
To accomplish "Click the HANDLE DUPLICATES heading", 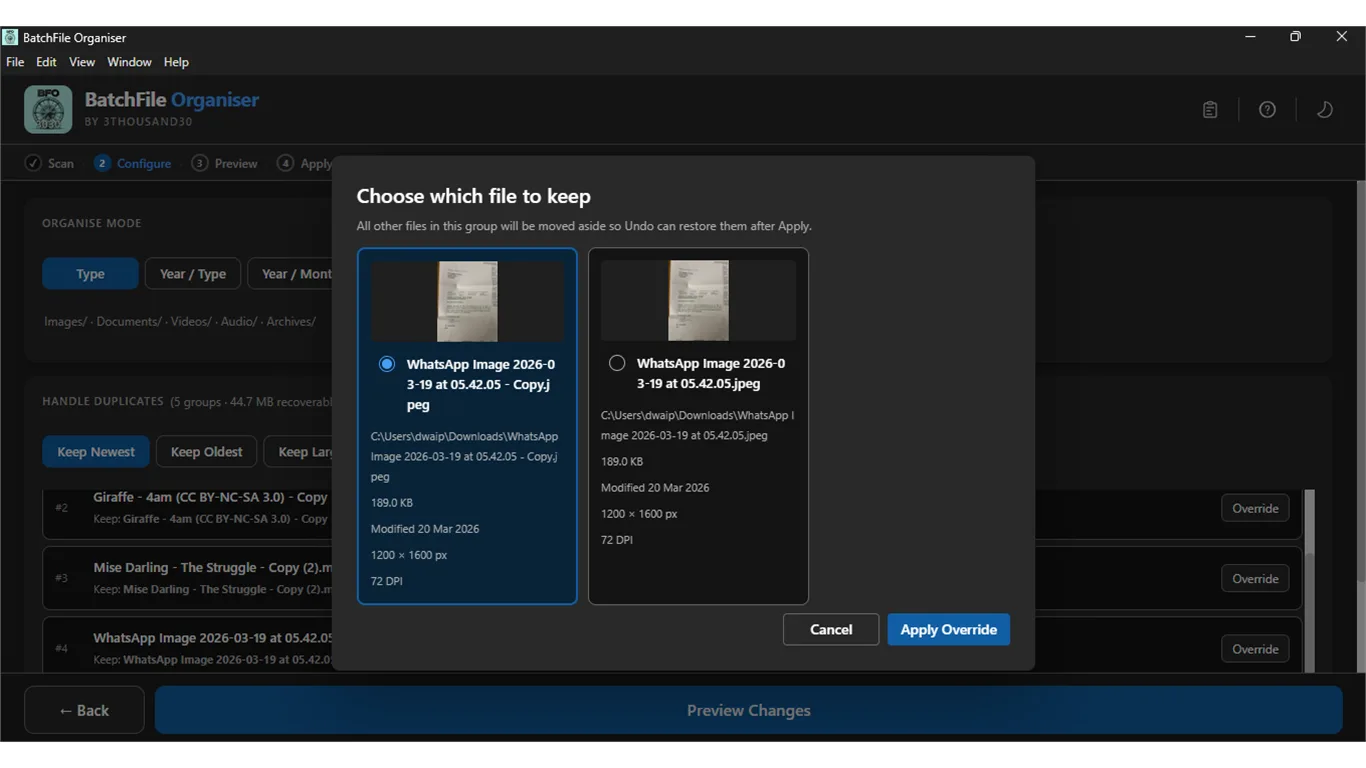I will click(x=103, y=401).
